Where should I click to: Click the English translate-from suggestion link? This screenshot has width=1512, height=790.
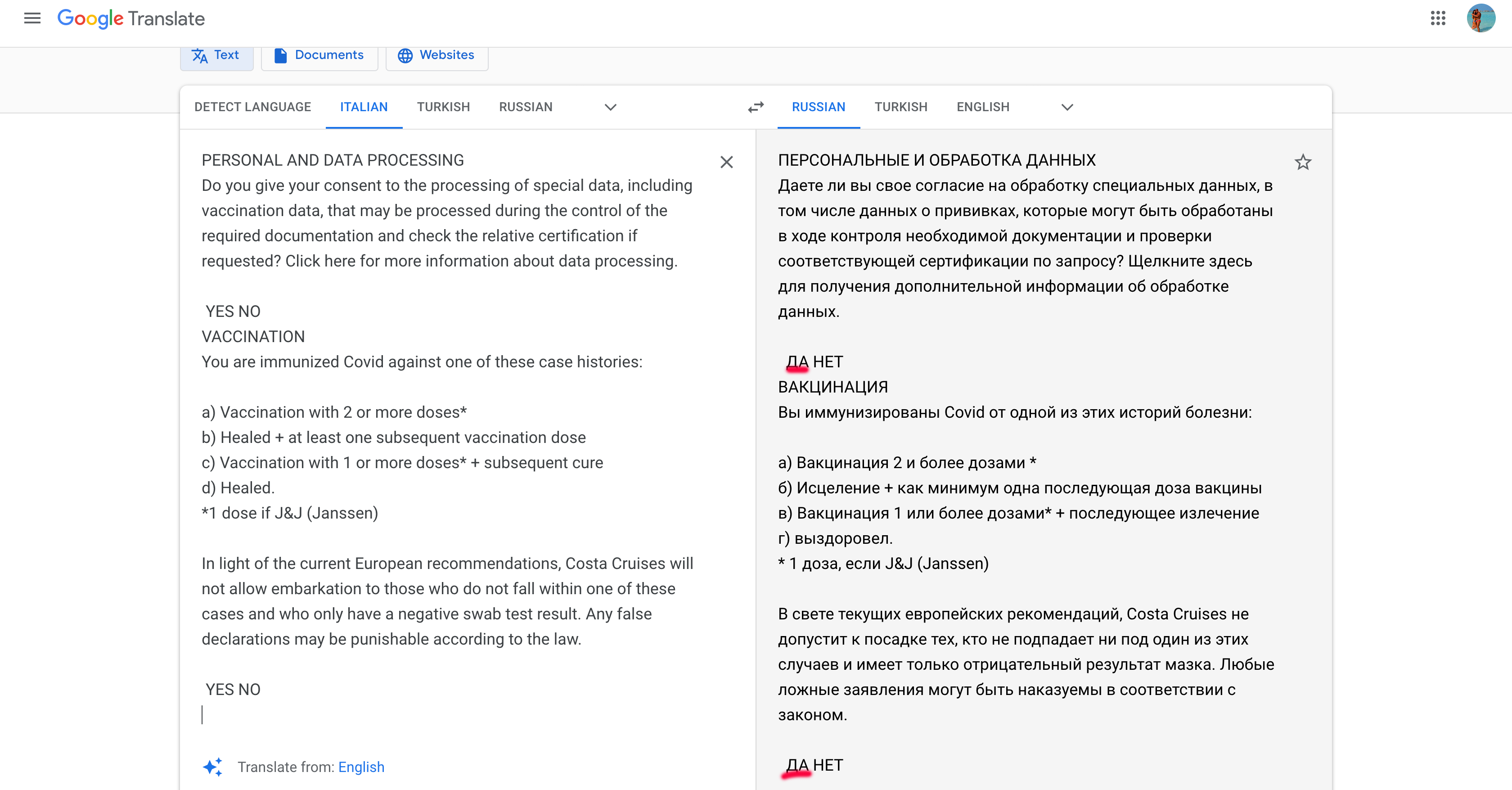tap(361, 767)
